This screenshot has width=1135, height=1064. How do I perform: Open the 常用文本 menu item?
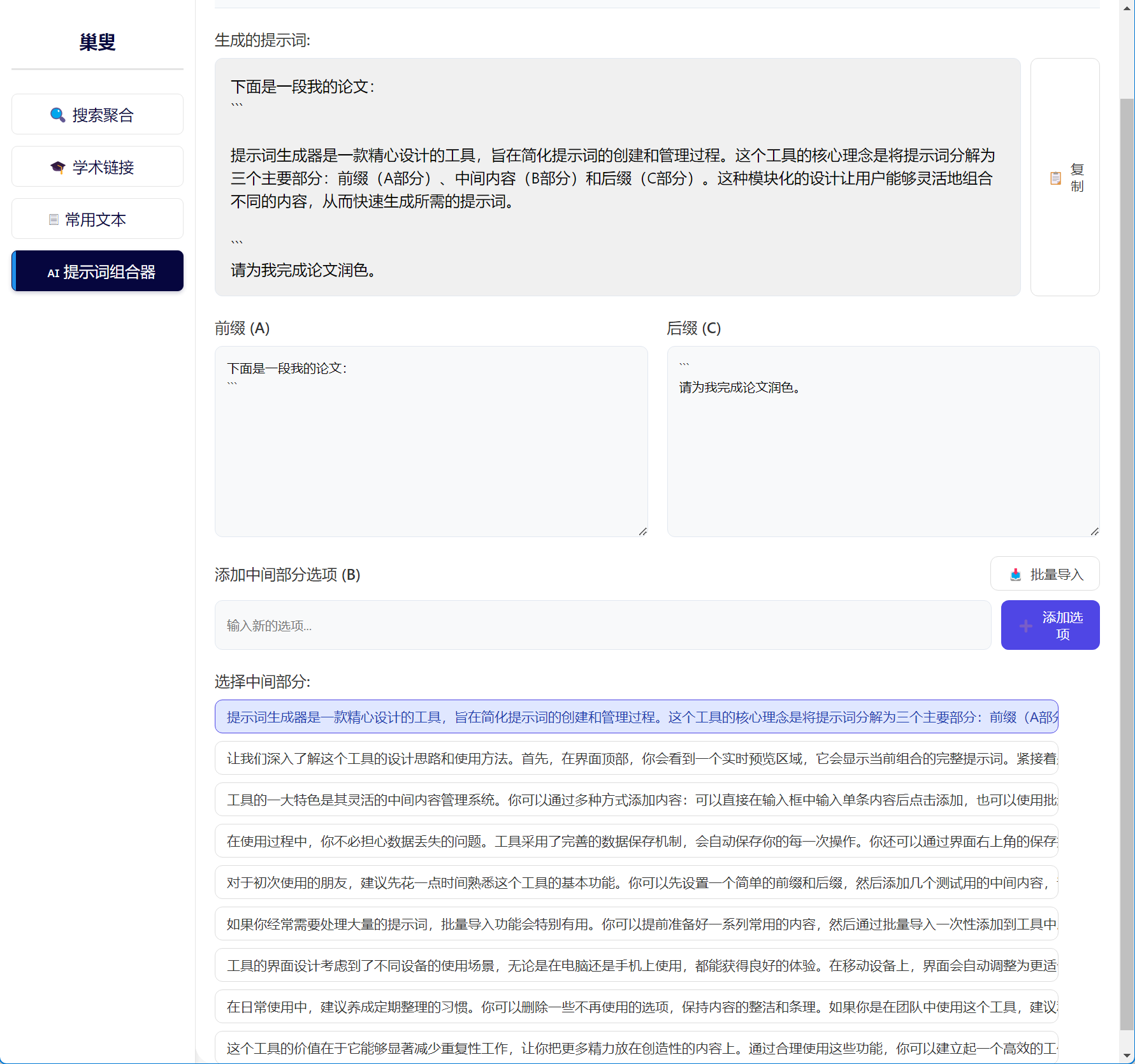click(98, 219)
